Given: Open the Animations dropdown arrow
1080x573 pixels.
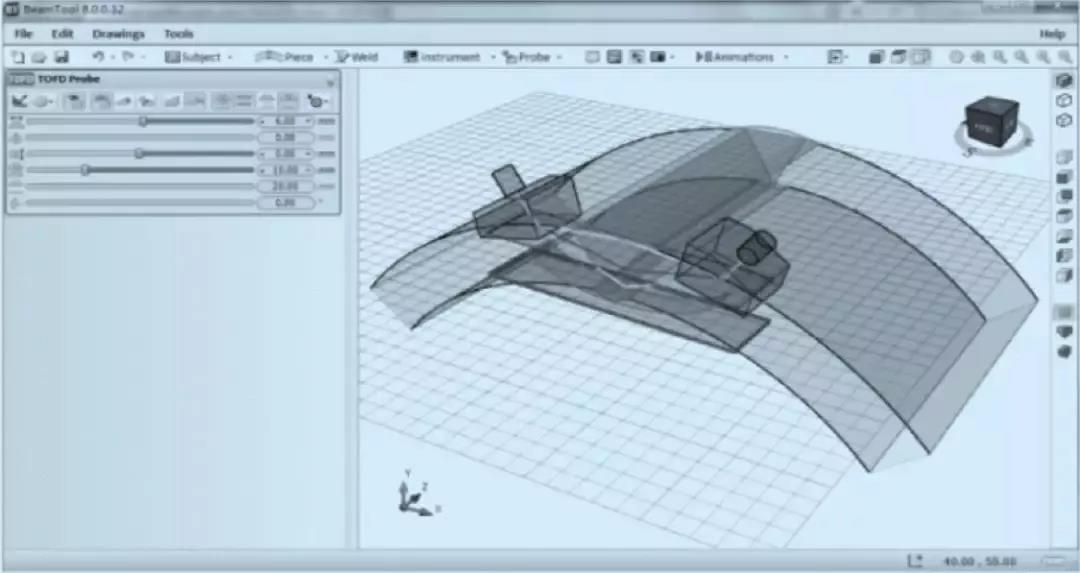Looking at the screenshot, I should click(x=786, y=57).
